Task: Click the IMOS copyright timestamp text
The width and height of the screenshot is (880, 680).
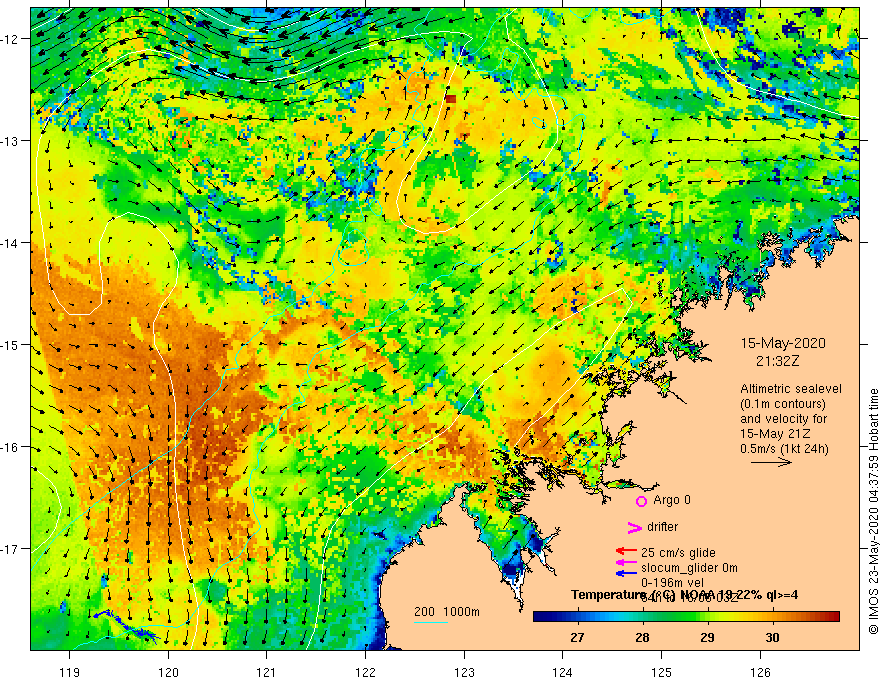Action: 873,511
